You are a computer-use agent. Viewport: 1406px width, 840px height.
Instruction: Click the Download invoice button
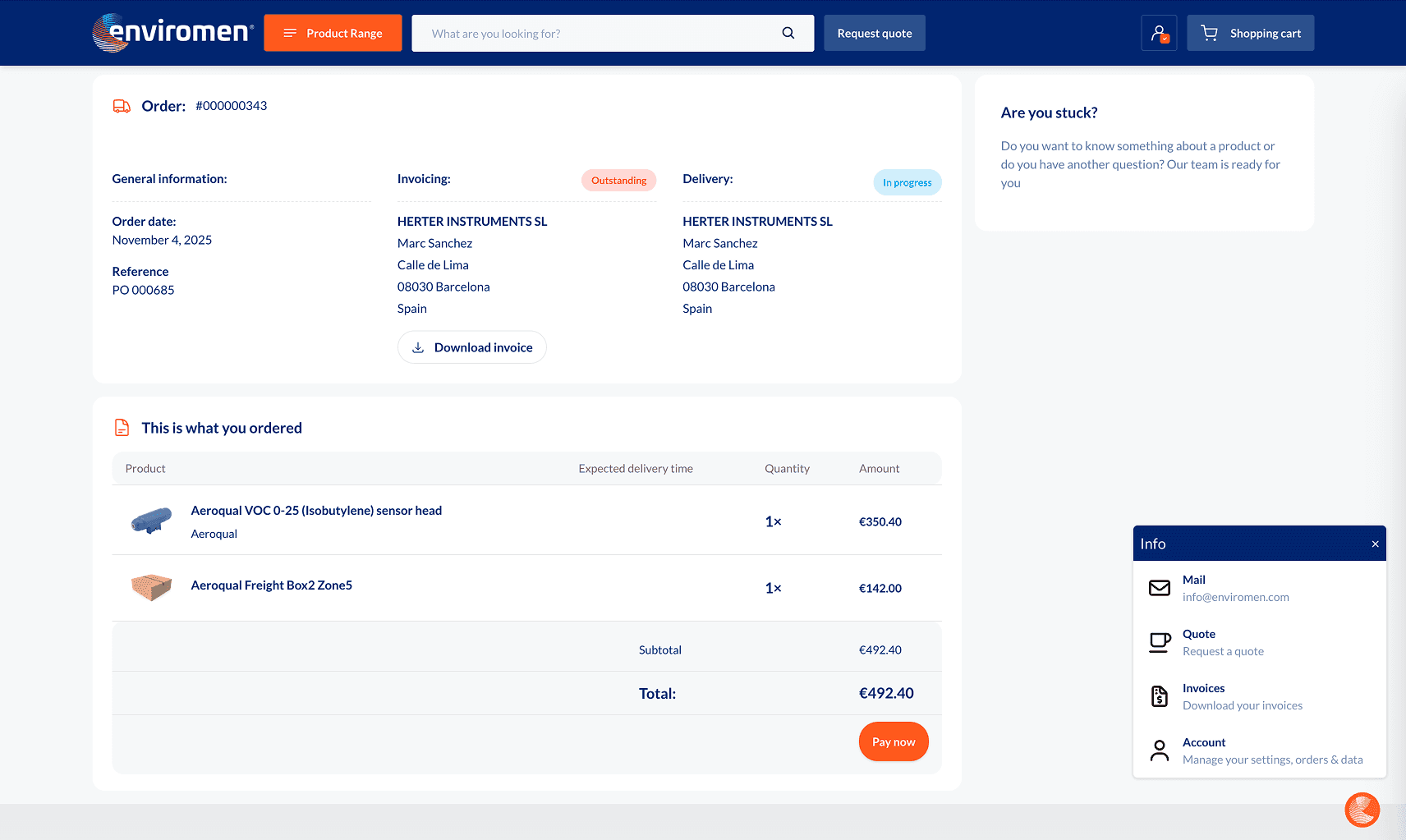pos(472,347)
